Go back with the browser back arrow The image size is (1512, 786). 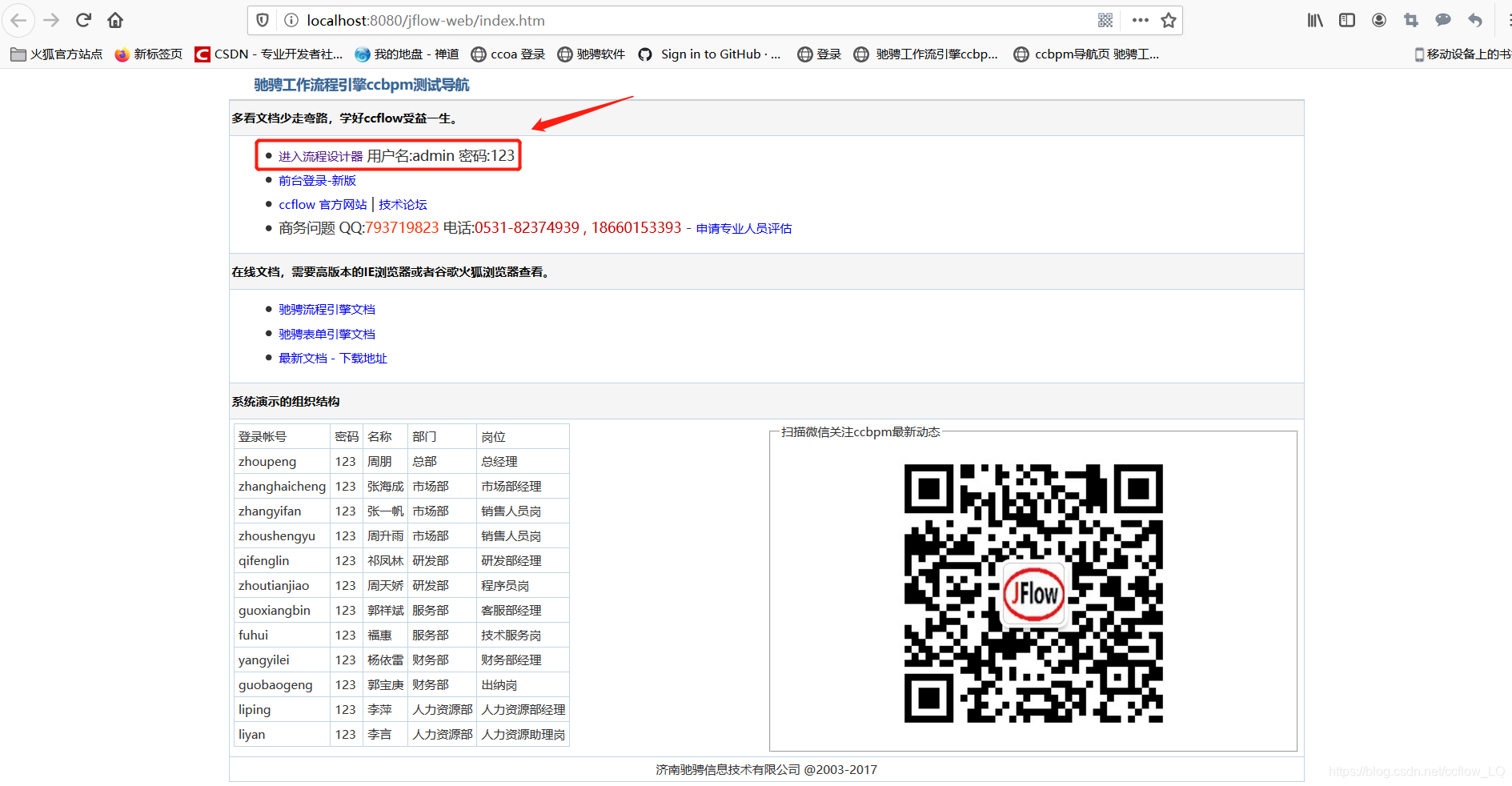pos(18,20)
